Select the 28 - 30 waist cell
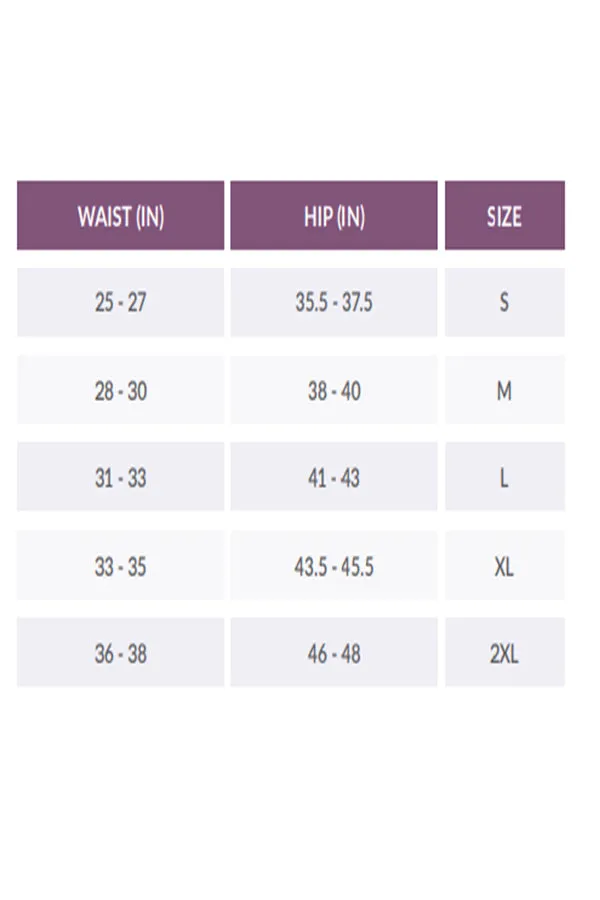600x900 pixels. point(121,390)
